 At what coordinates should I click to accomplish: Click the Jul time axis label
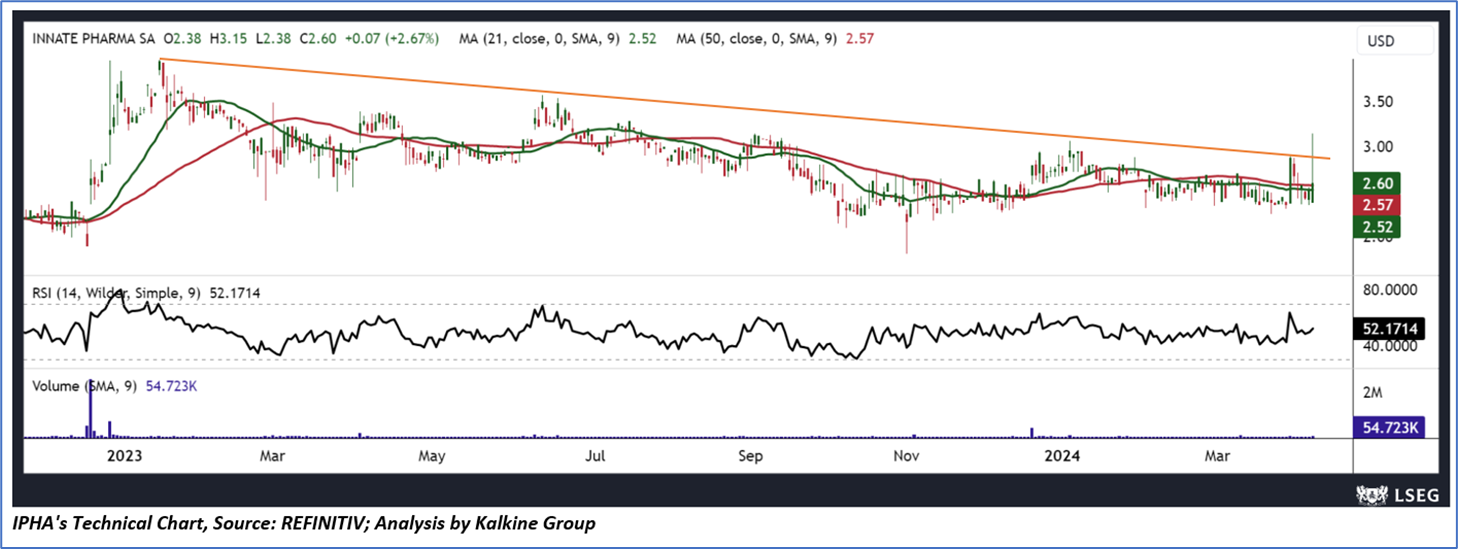[x=594, y=456]
